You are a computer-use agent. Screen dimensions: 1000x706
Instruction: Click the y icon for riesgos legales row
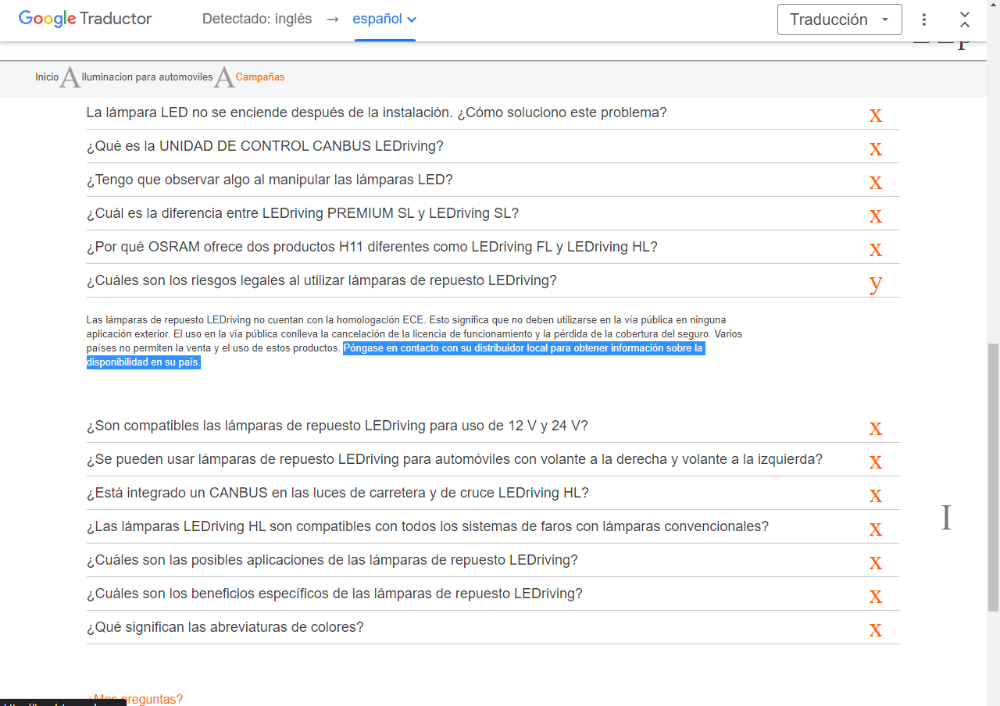pyautogui.click(x=876, y=283)
